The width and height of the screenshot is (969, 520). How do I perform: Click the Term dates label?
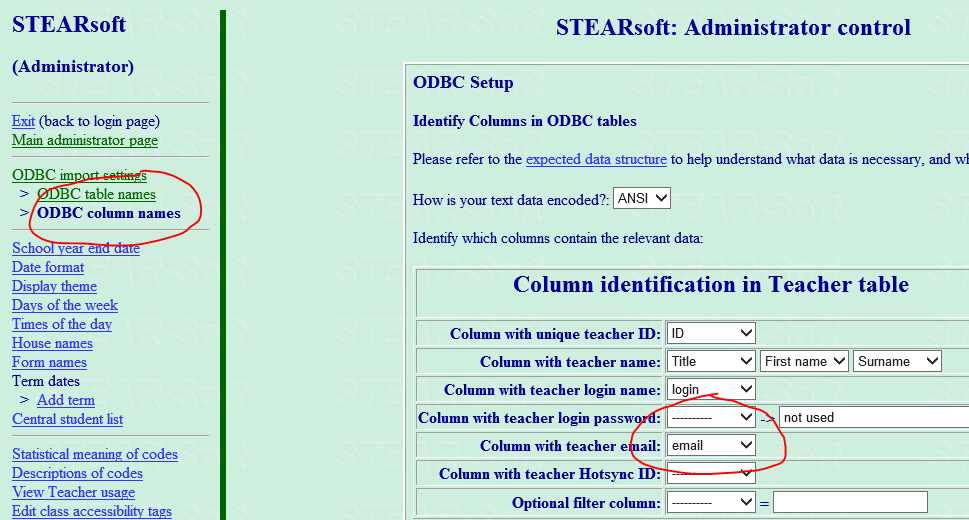[46, 381]
